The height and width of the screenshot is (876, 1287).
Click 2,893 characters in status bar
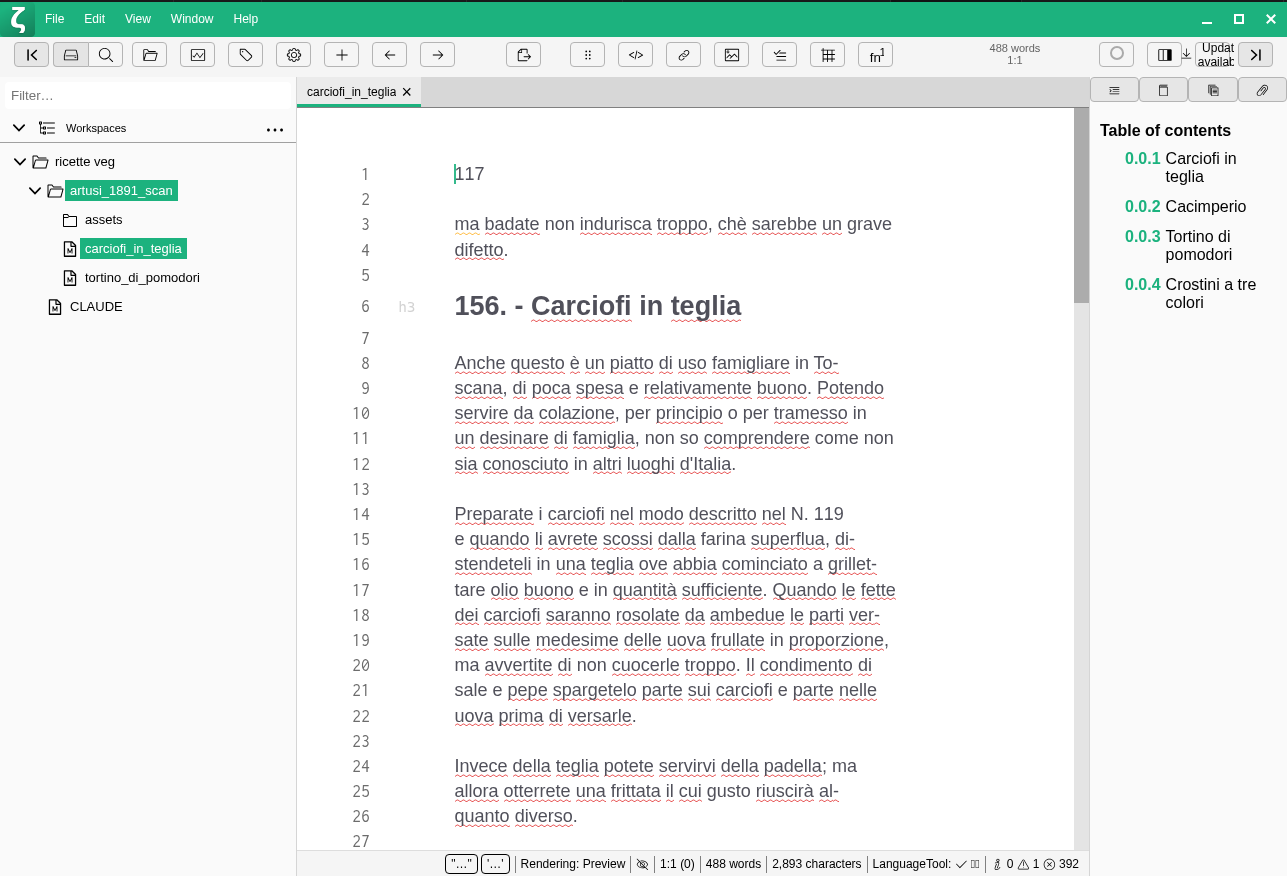click(817, 864)
